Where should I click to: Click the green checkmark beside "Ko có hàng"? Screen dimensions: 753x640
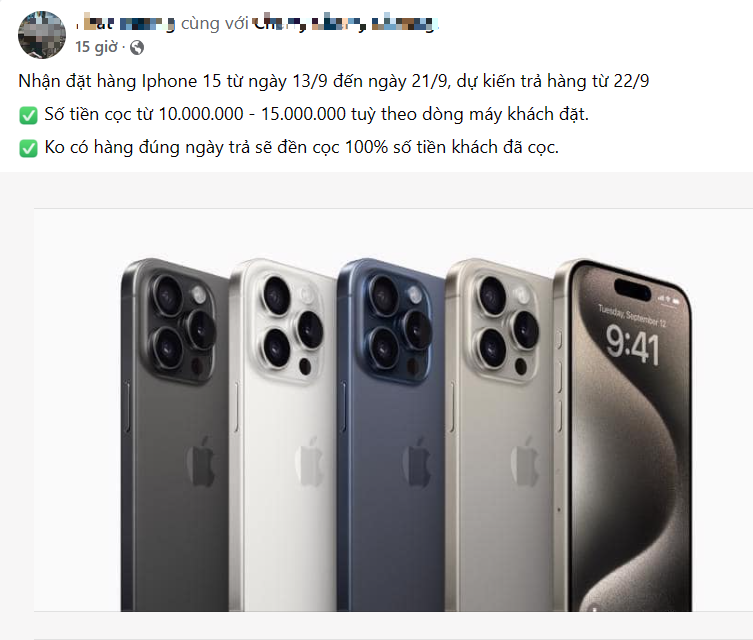click(29, 149)
